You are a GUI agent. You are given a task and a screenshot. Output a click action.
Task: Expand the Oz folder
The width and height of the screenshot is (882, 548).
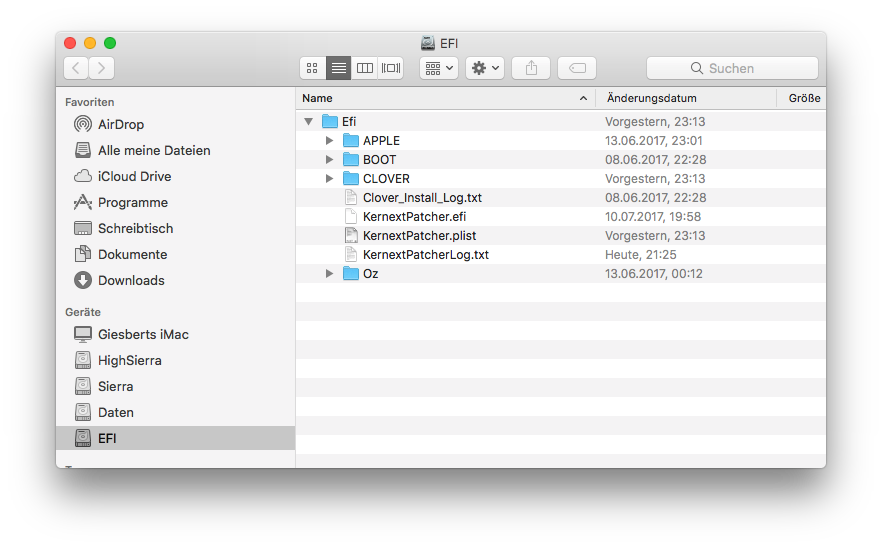[330, 273]
